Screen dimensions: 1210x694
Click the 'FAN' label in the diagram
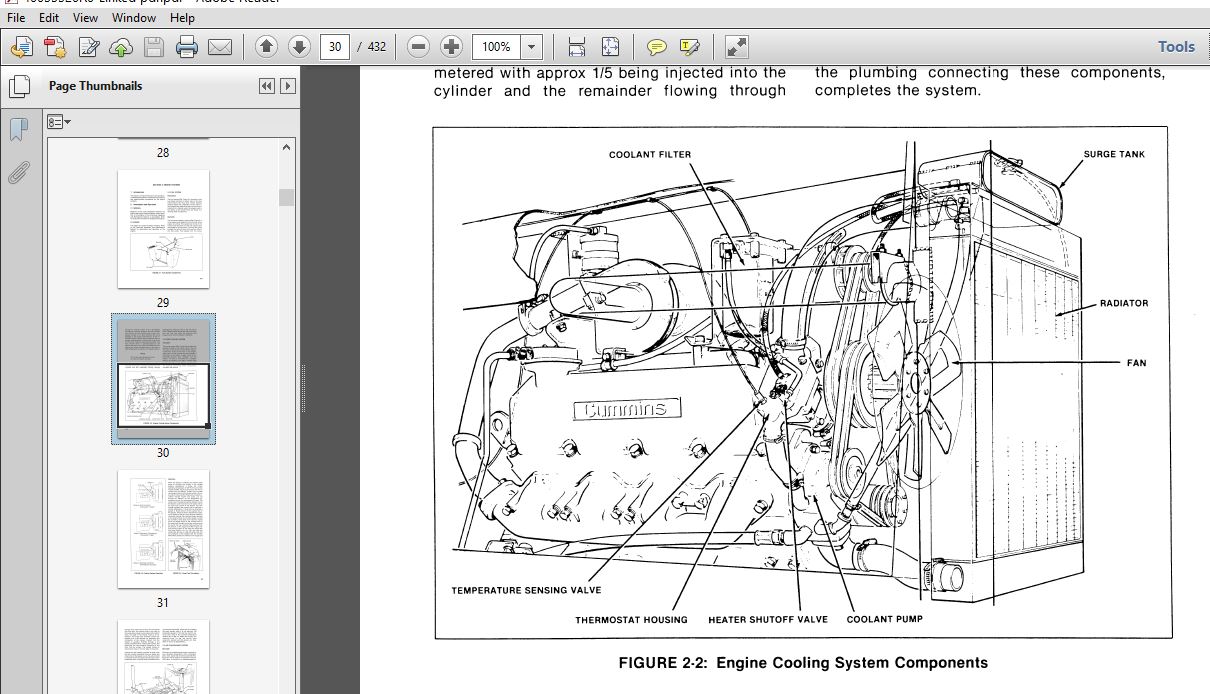pyautogui.click(x=1136, y=363)
